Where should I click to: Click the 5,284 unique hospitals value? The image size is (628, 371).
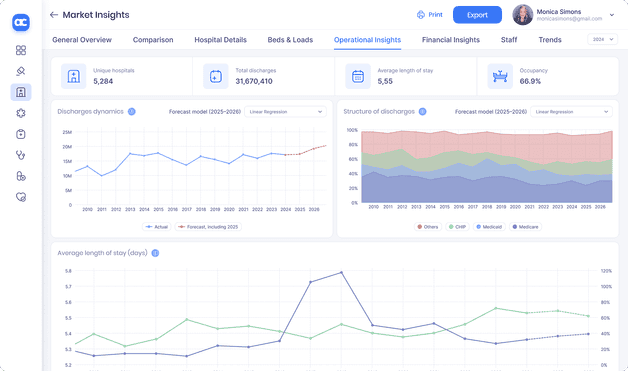(x=103, y=81)
